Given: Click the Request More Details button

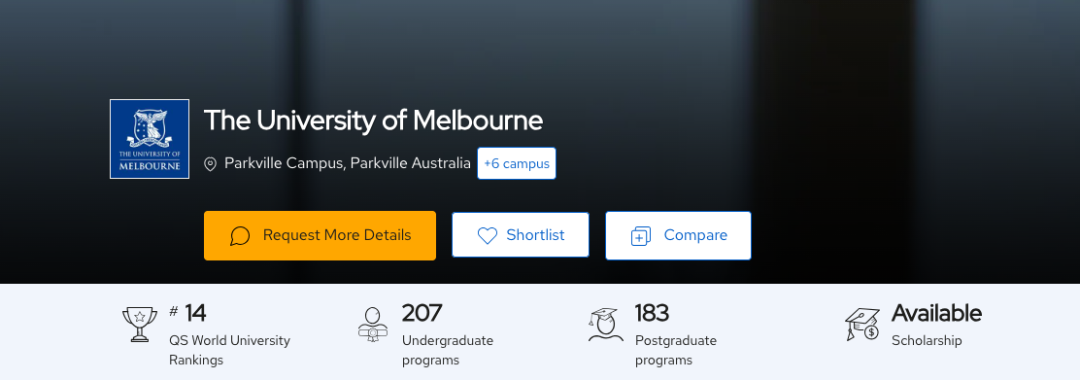Looking at the screenshot, I should [320, 235].
